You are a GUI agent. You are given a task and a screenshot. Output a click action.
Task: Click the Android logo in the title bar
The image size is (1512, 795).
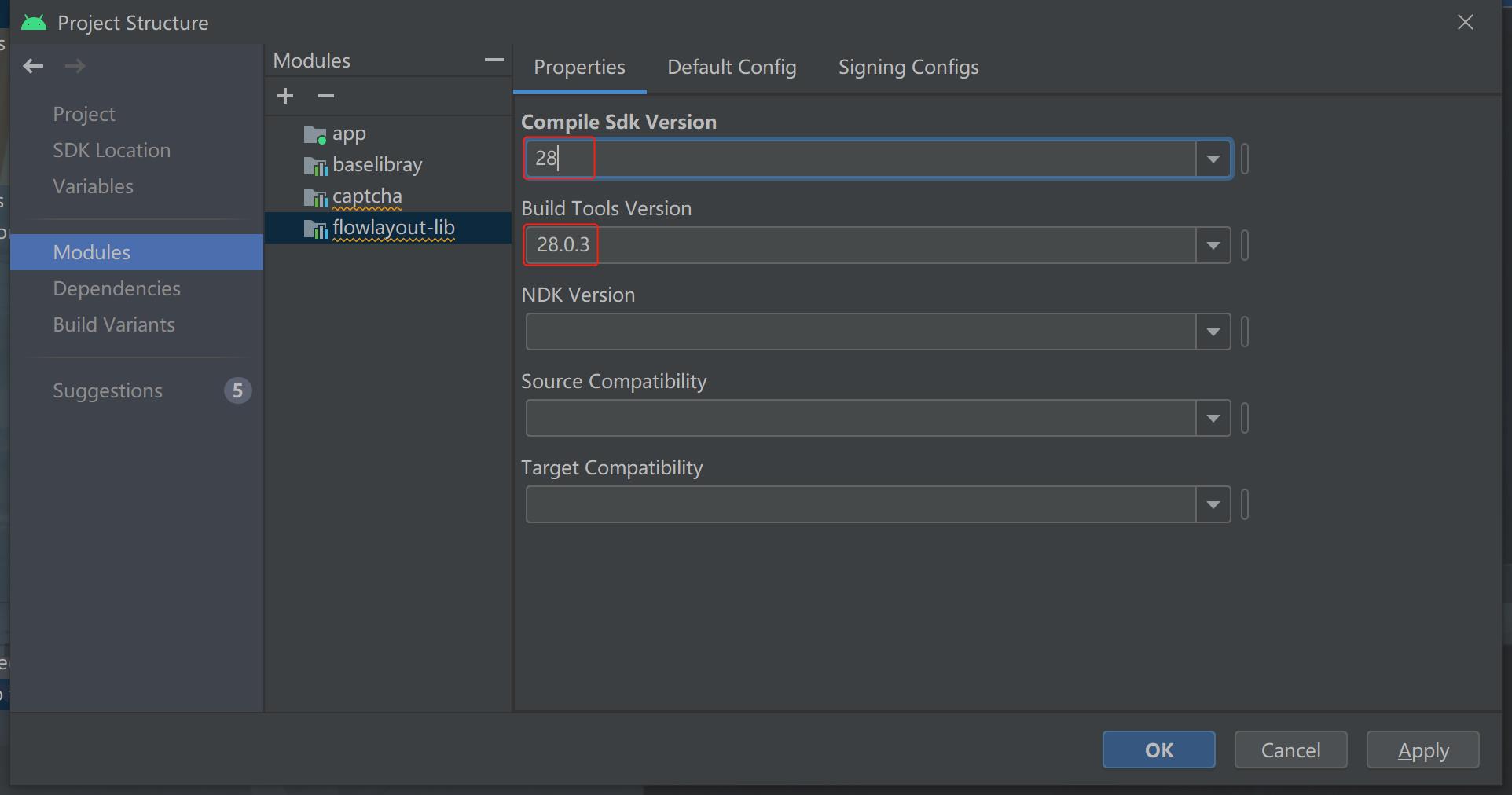[34, 23]
